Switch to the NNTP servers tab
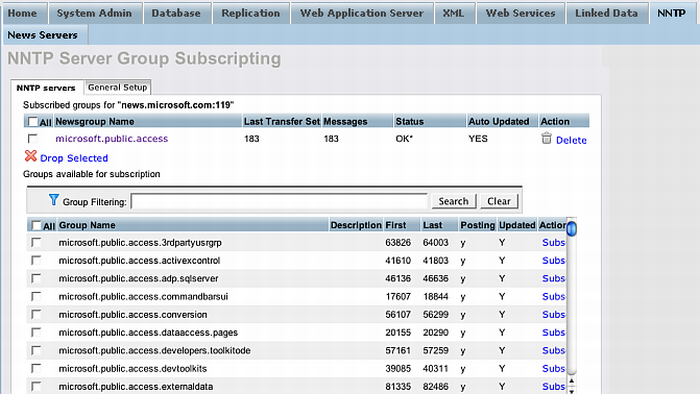This screenshot has height=394, width=700. [46, 87]
